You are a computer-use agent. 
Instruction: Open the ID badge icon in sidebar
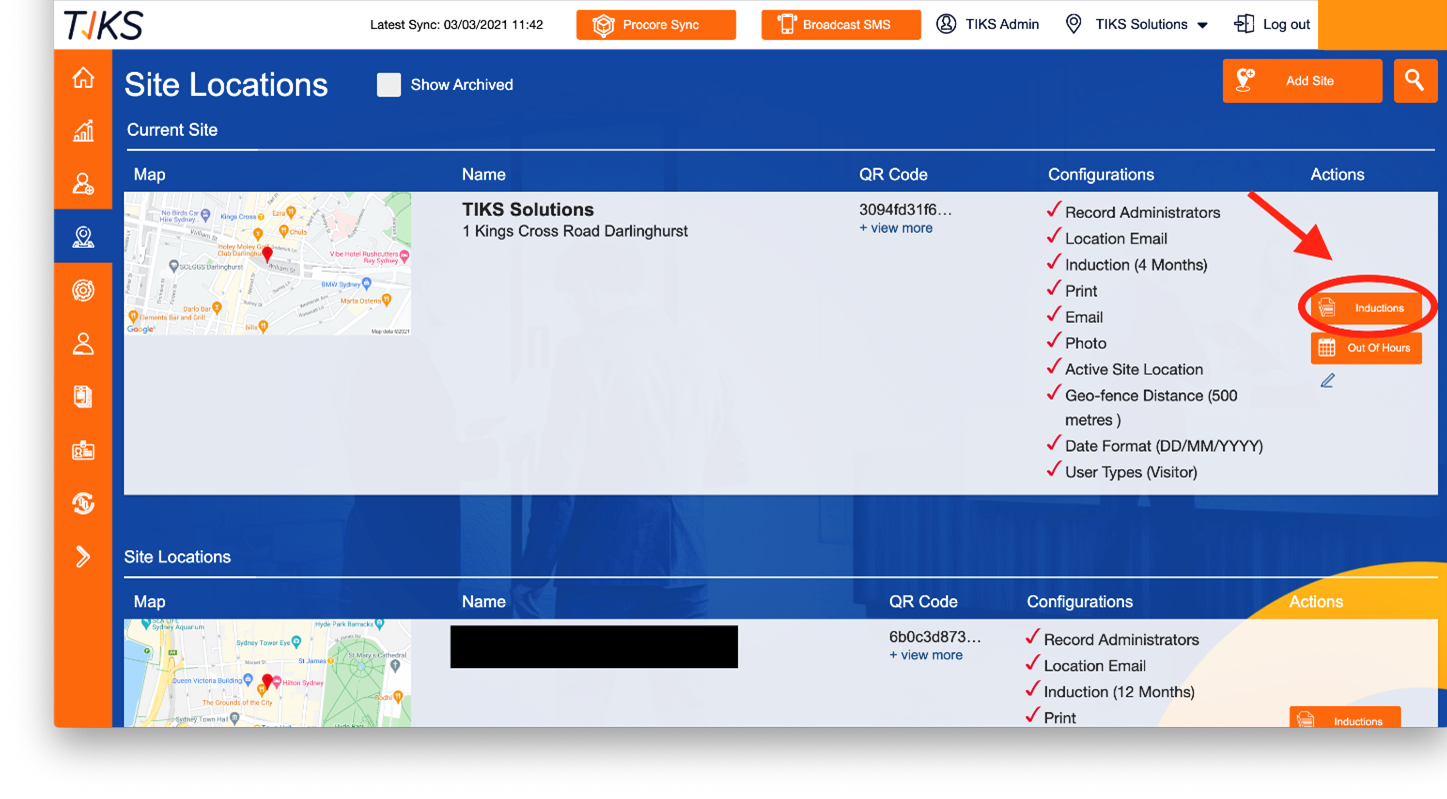coord(84,450)
